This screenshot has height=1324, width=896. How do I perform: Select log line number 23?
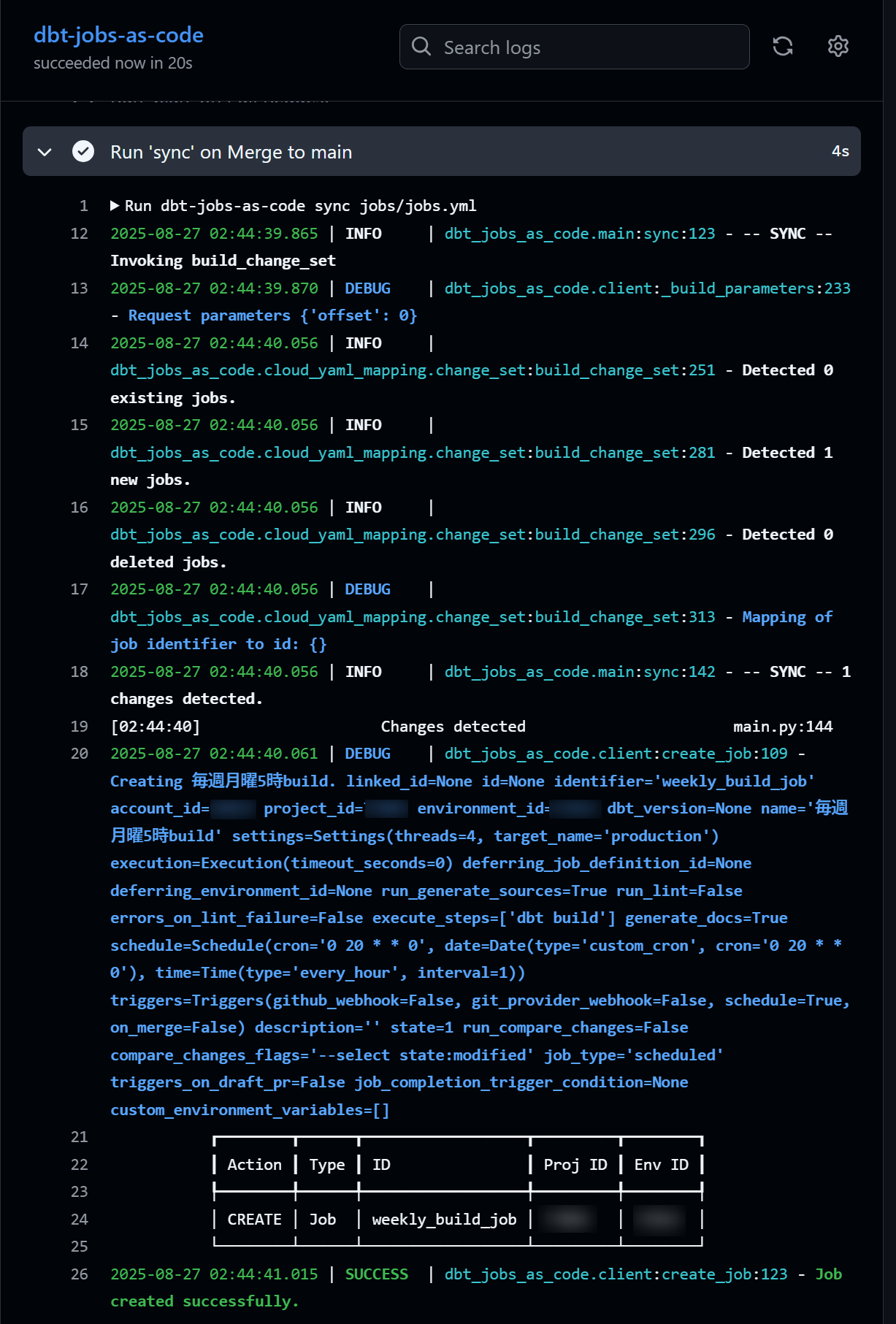pyautogui.click(x=80, y=1192)
